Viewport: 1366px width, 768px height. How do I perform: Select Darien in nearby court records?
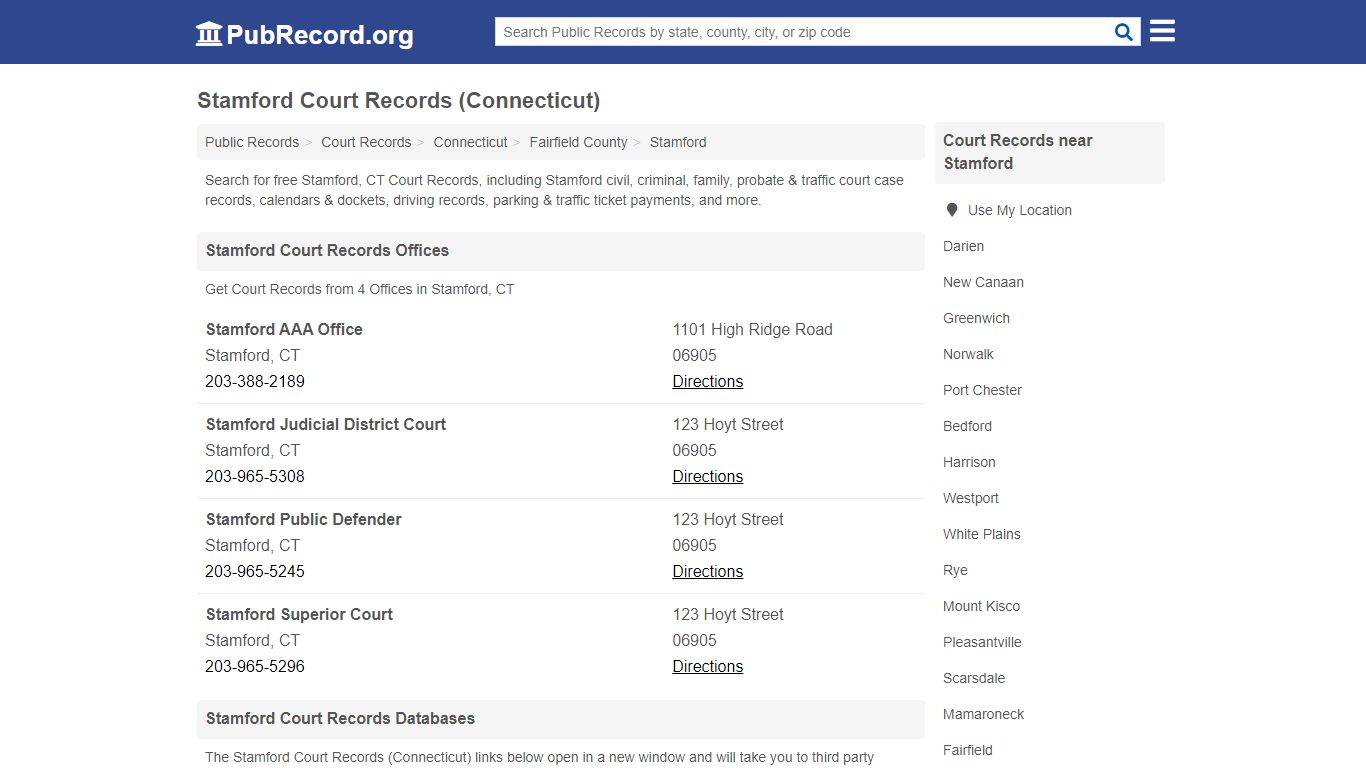963,246
